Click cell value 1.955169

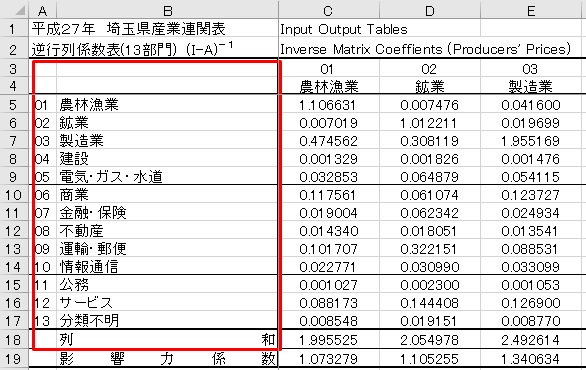click(531, 141)
